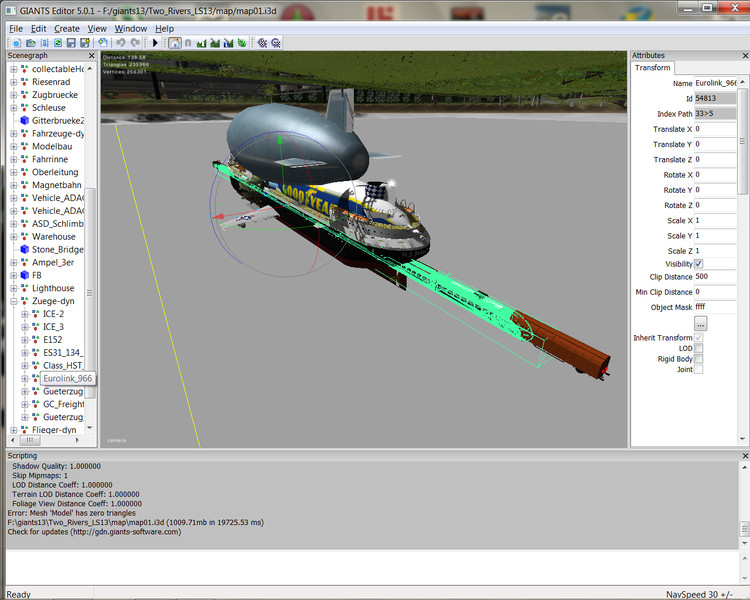
Task: Open the Window menu
Action: (131, 29)
